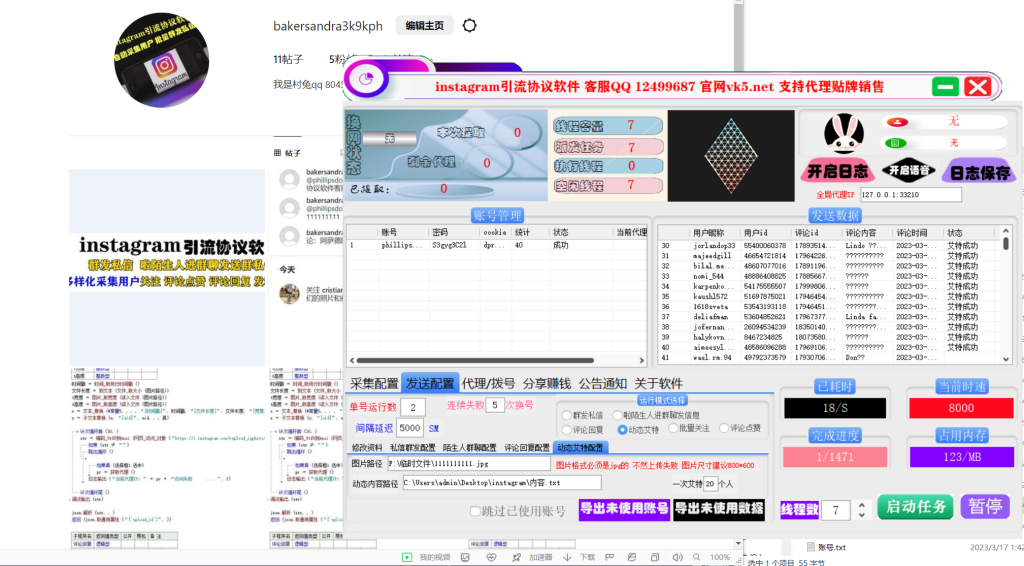Viewport: 1024px width, 566px height.
Task: Select the 群发私信 radio option
Action: click(568, 414)
